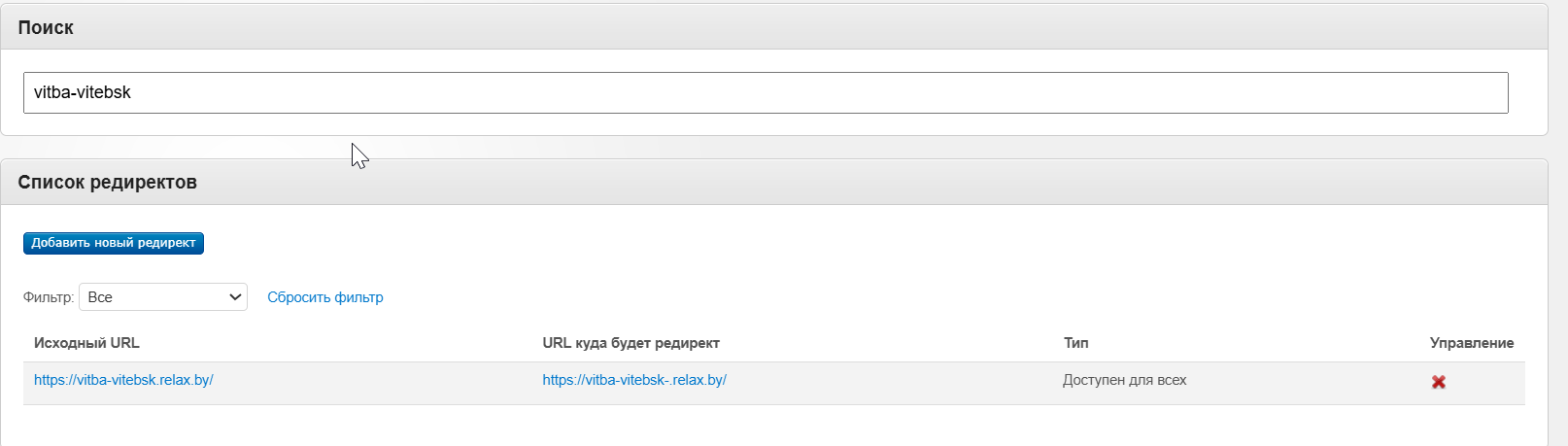Click Добавить новый редирект button

tap(114, 243)
